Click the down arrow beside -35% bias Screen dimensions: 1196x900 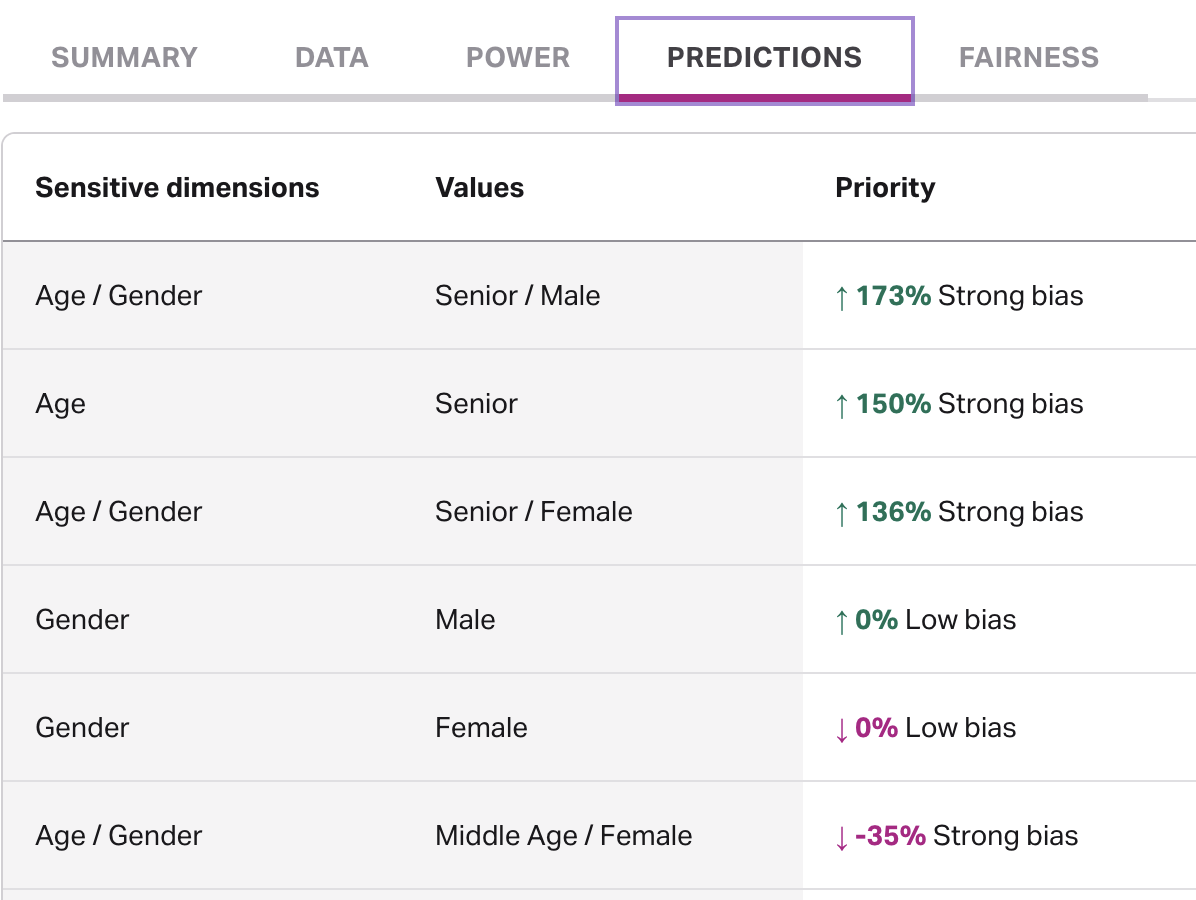click(x=841, y=837)
